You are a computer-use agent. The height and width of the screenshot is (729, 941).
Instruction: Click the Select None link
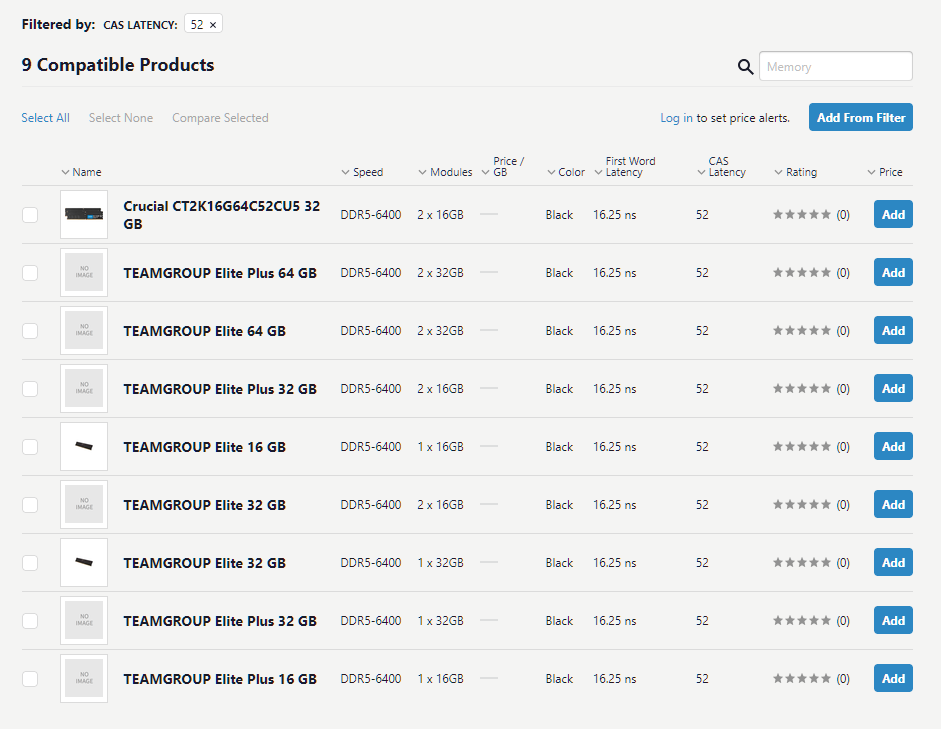[121, 118]
